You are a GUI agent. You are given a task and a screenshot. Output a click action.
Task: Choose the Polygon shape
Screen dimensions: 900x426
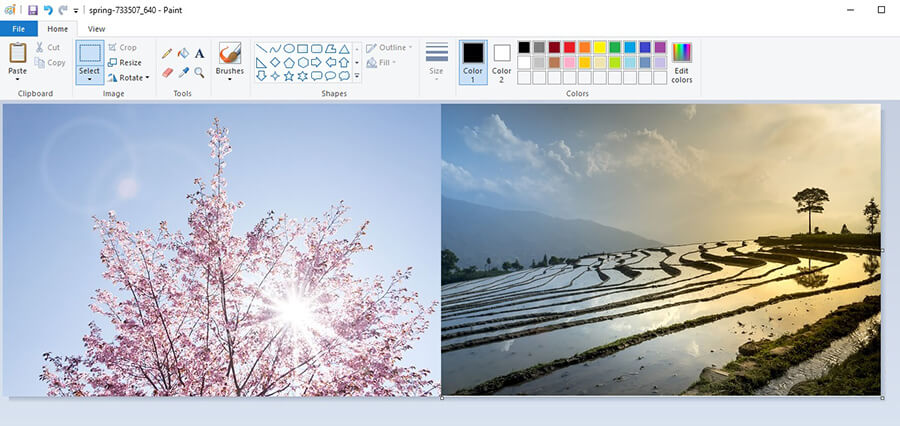tap(330, 48)
